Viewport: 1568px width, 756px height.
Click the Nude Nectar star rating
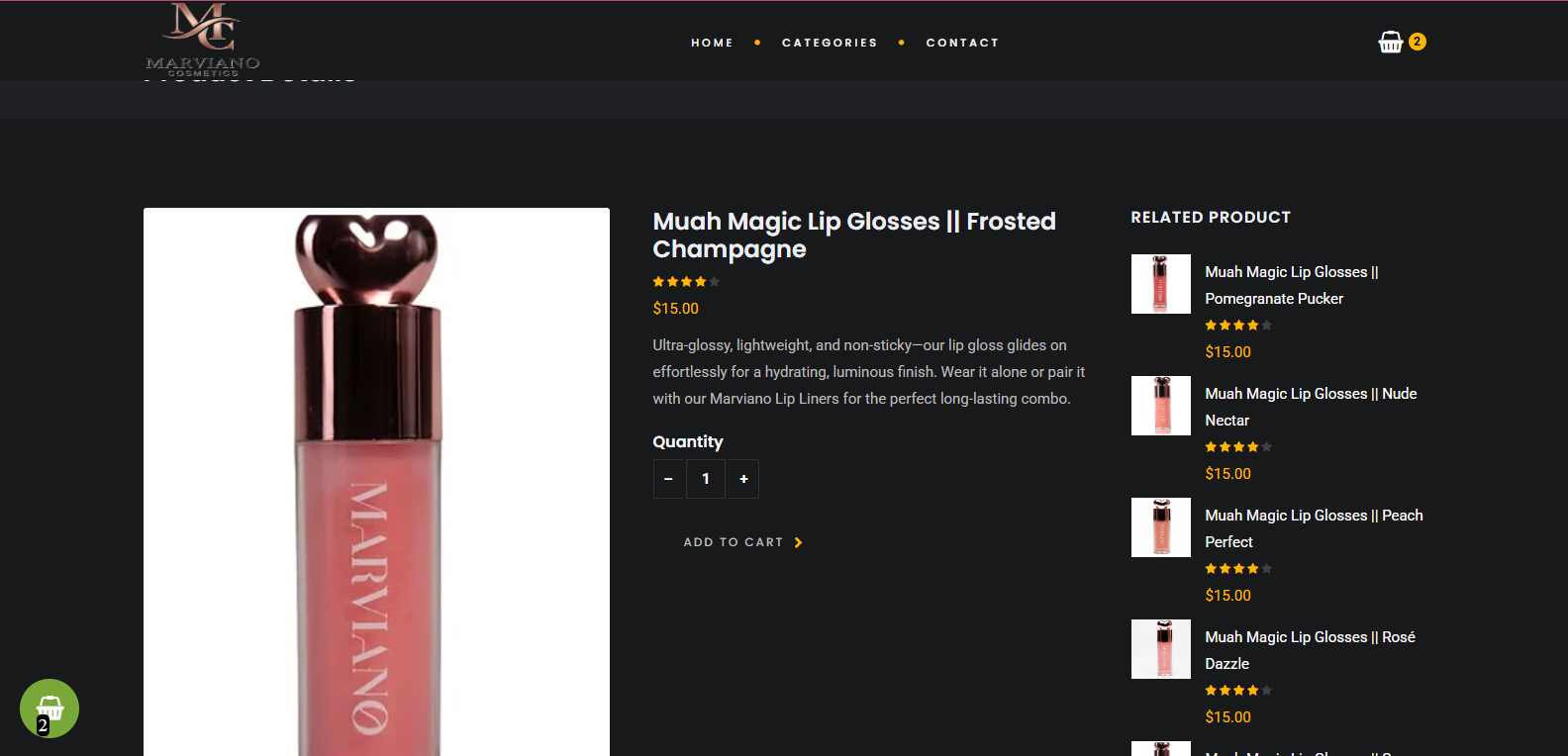click(1238, 447)
